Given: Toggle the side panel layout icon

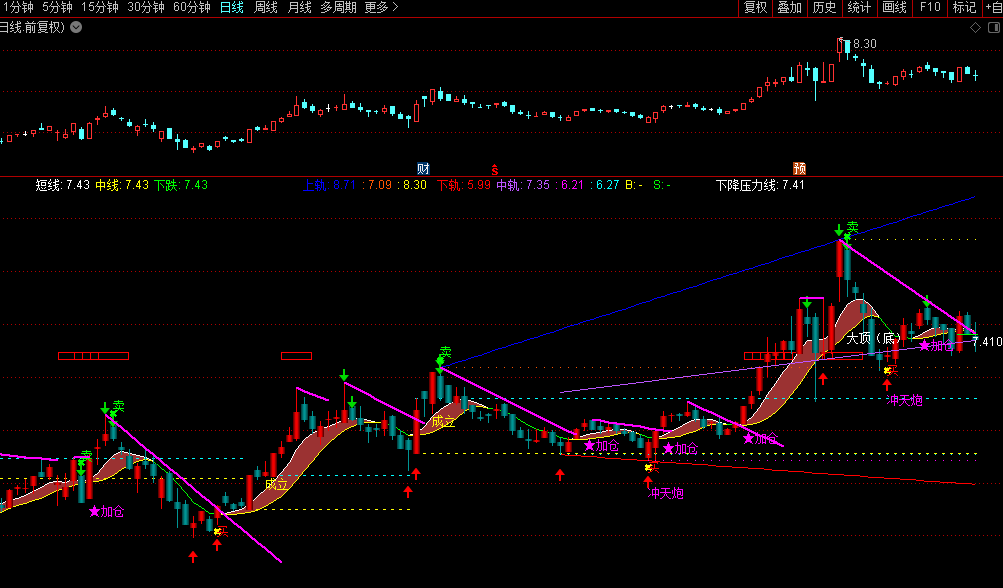Looking at the screenshot, I should [x=993, y=27].
